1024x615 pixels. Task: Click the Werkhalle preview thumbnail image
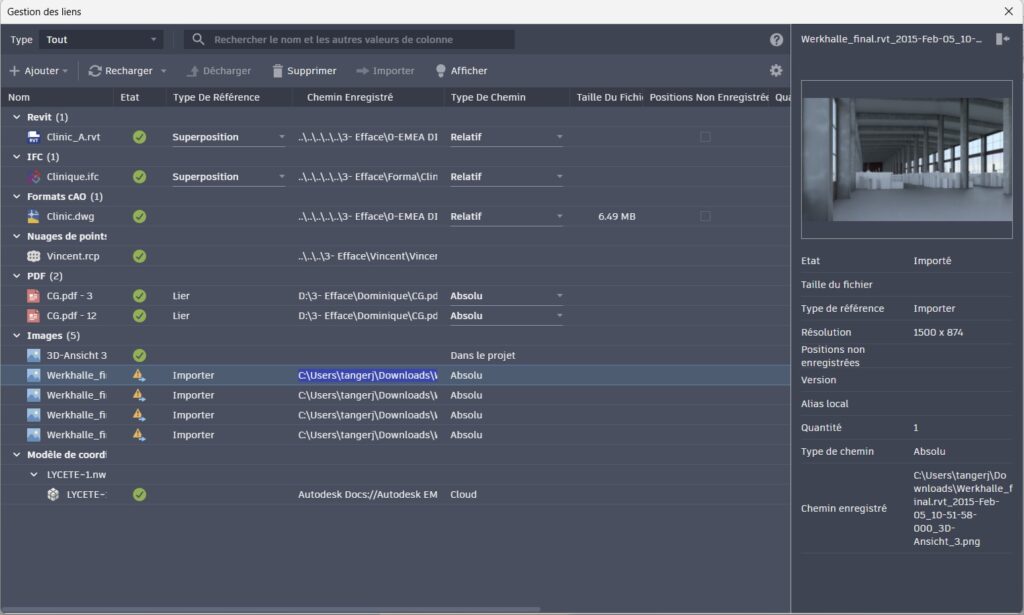(x=906, y=160)
